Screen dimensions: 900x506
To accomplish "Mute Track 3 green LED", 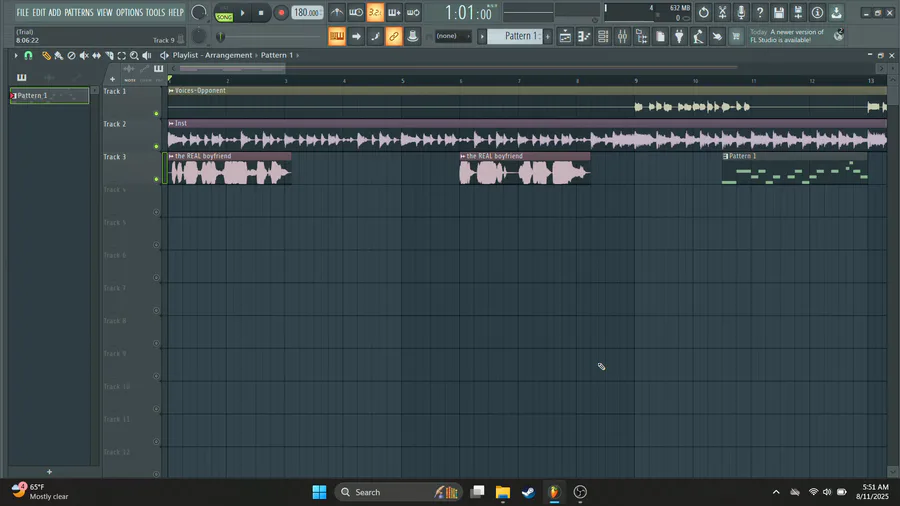I will [156, 179].
